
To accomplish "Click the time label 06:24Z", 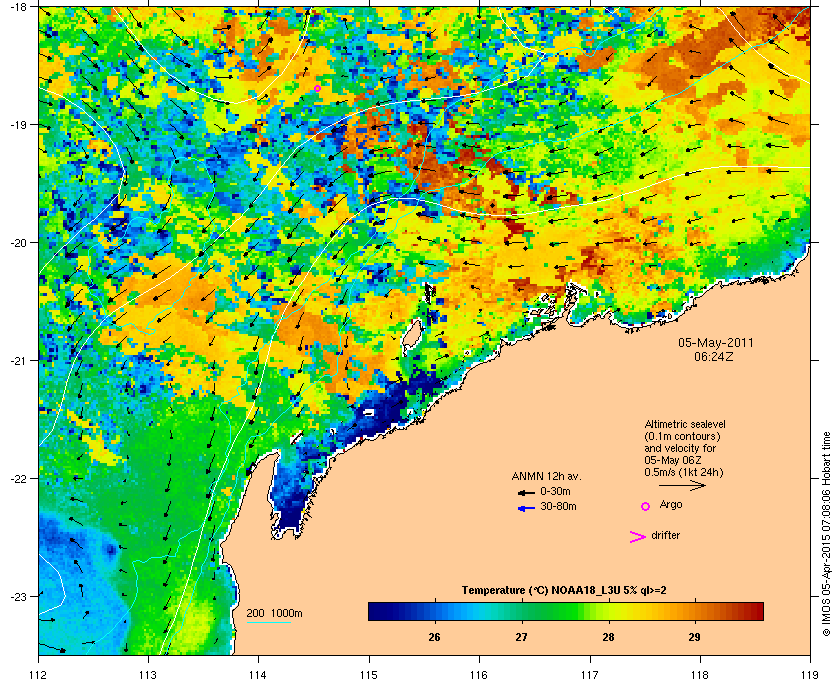I will click(x=714, y=356).
